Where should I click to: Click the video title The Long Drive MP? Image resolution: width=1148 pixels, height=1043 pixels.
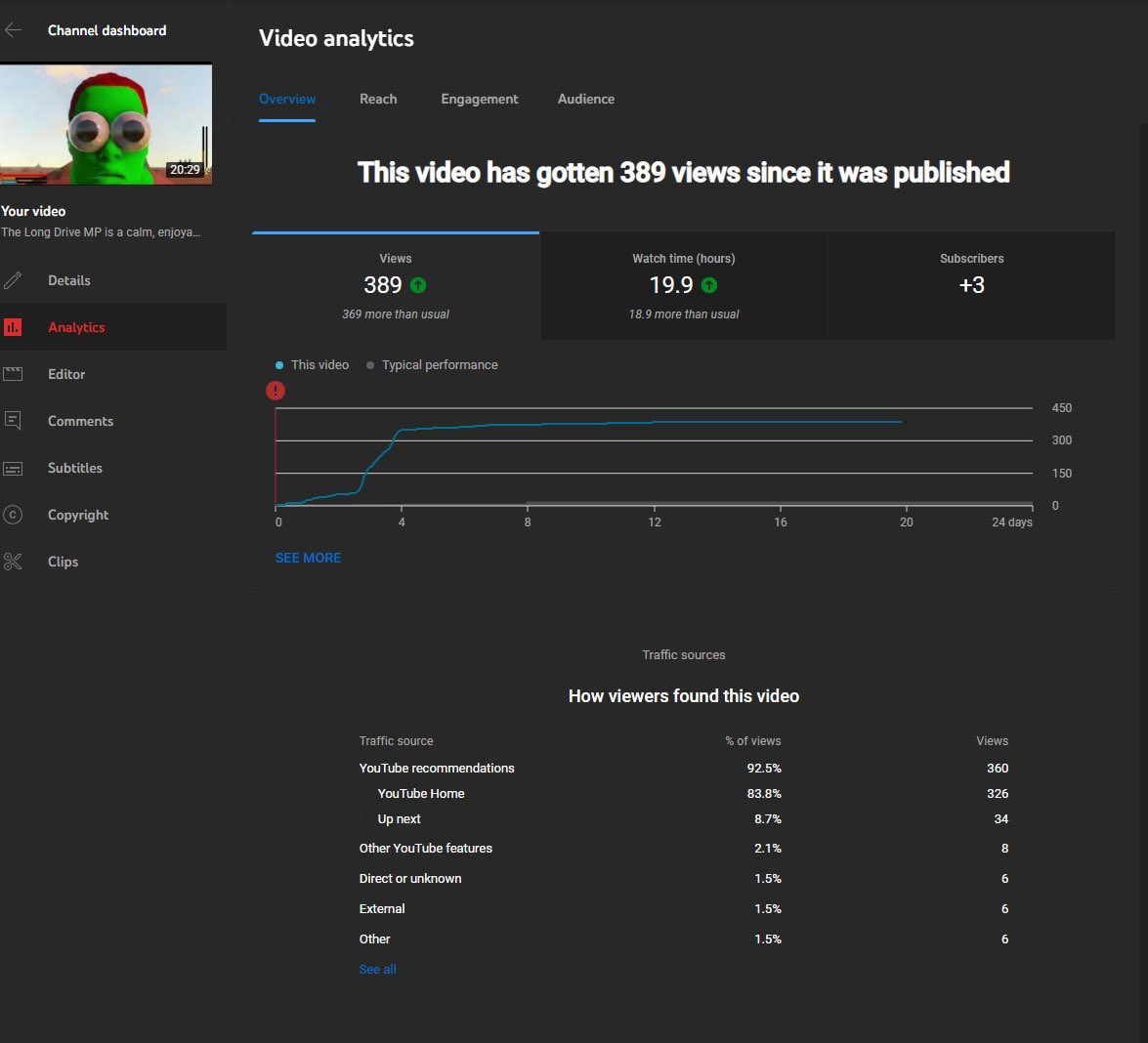click(101, 232)
